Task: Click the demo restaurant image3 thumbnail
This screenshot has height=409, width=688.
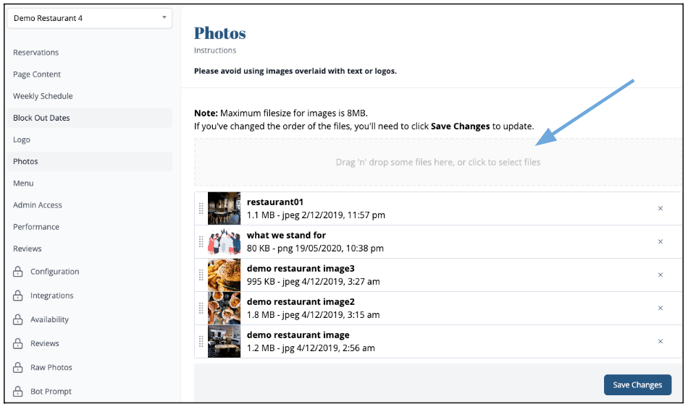Action: tap(224, 275)
